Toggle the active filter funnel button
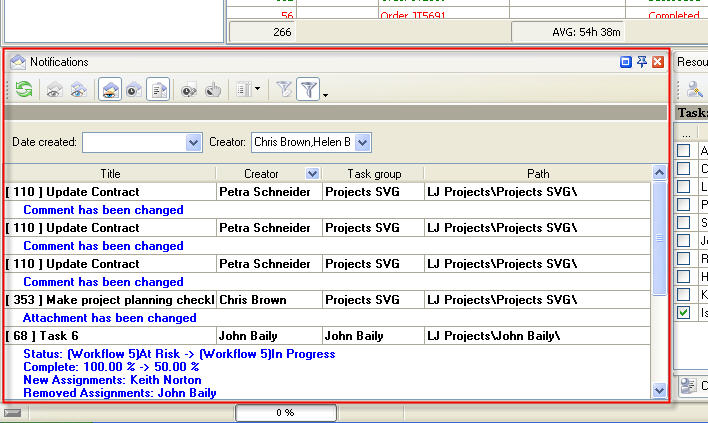 tap(309, 90)
